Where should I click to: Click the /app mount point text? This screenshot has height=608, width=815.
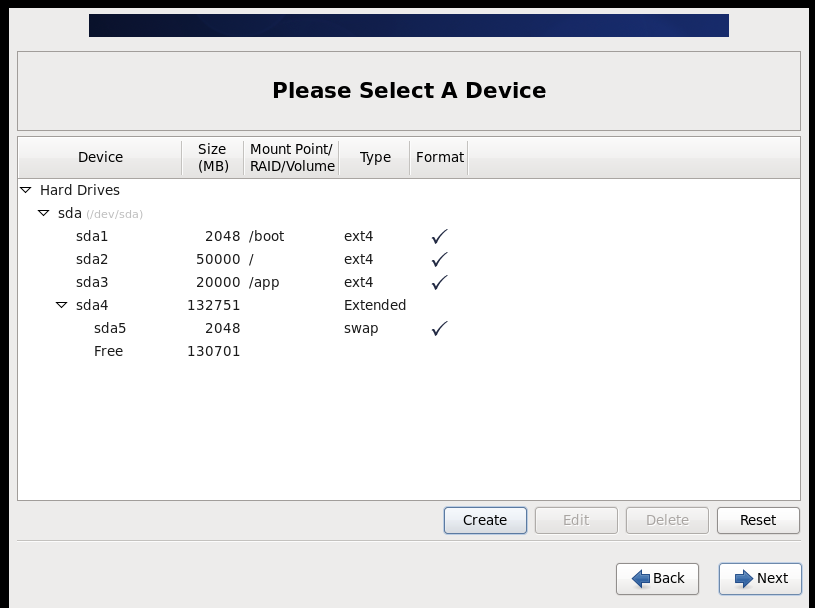point(264,283)
